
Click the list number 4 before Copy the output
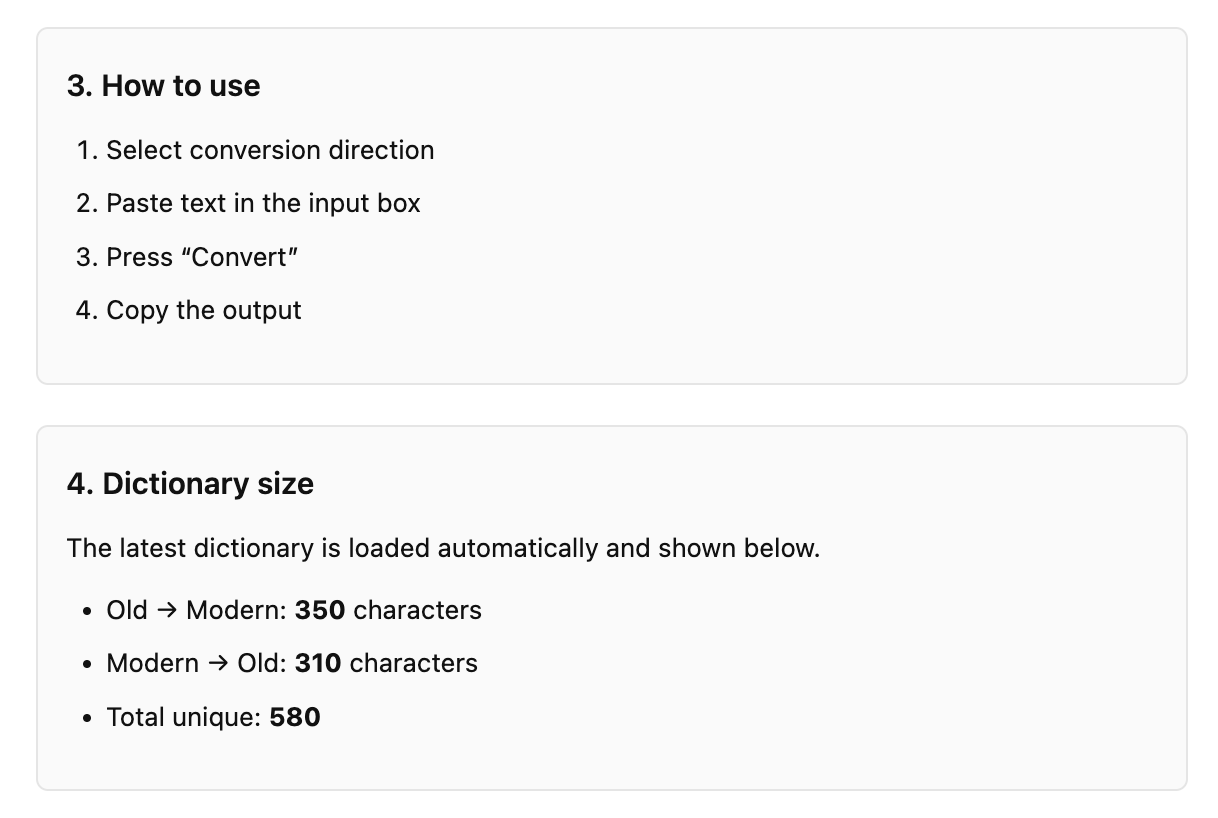point(84,310)
